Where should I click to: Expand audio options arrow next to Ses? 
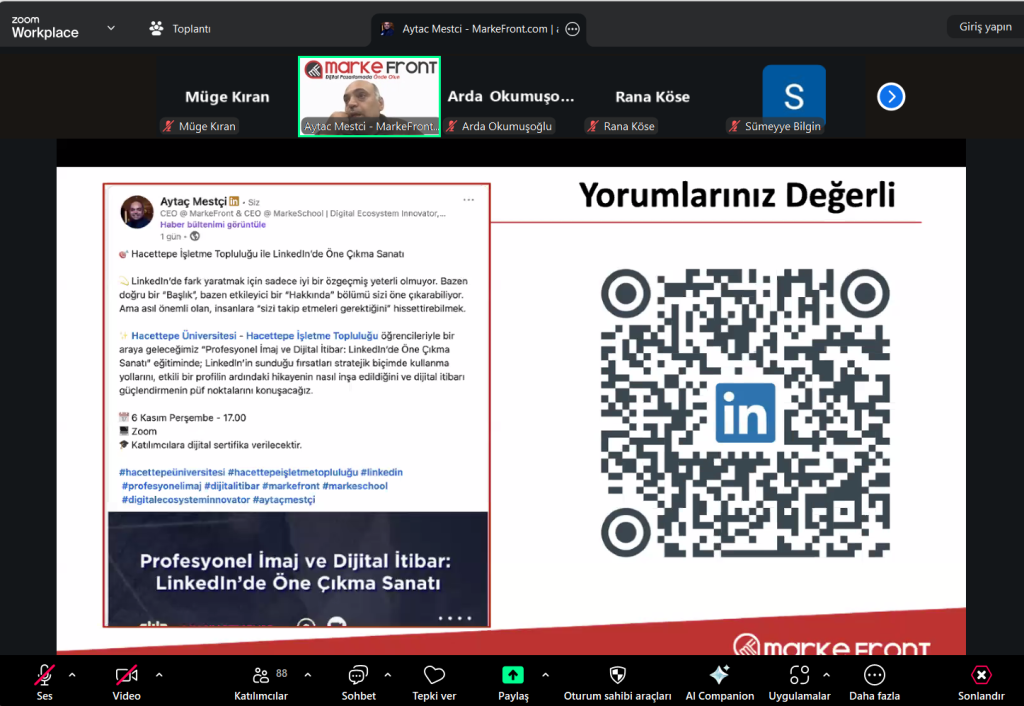(x=72, y=674)
